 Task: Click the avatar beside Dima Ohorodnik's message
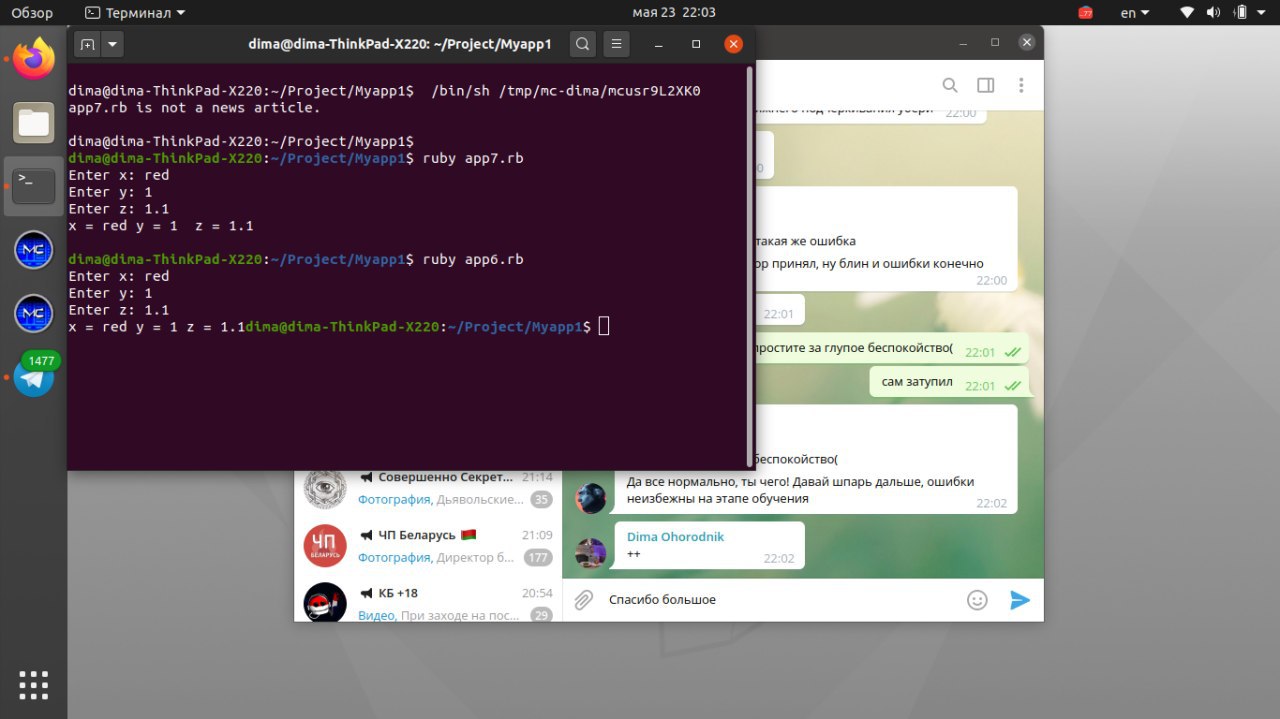click(591, 553)
